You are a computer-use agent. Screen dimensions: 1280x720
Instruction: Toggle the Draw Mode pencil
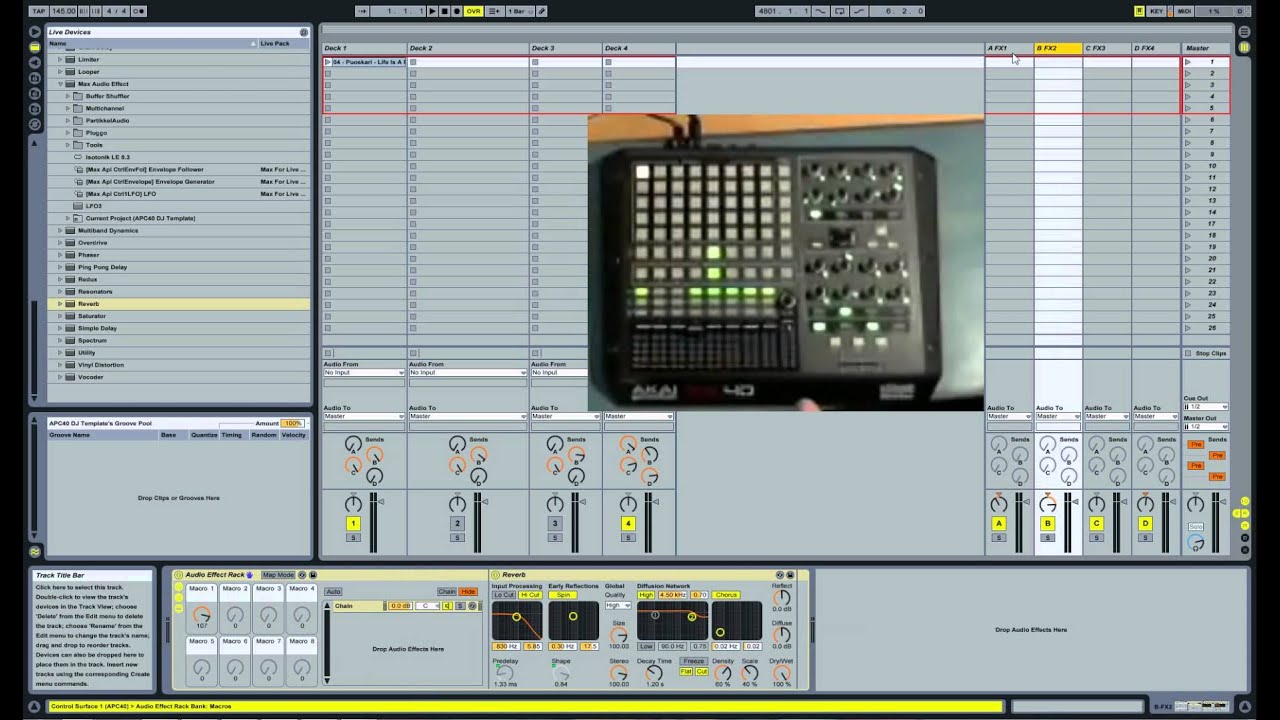542,11
